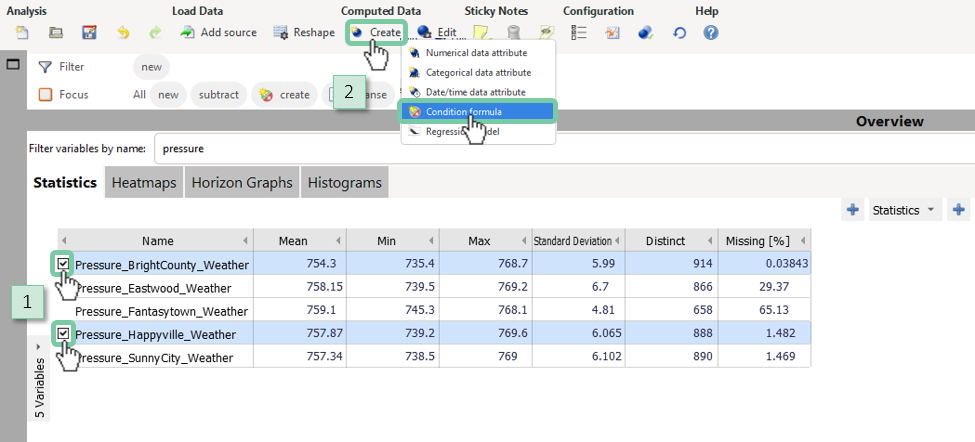Open the Statistics dropdown on the right

[x=903, y=210]
